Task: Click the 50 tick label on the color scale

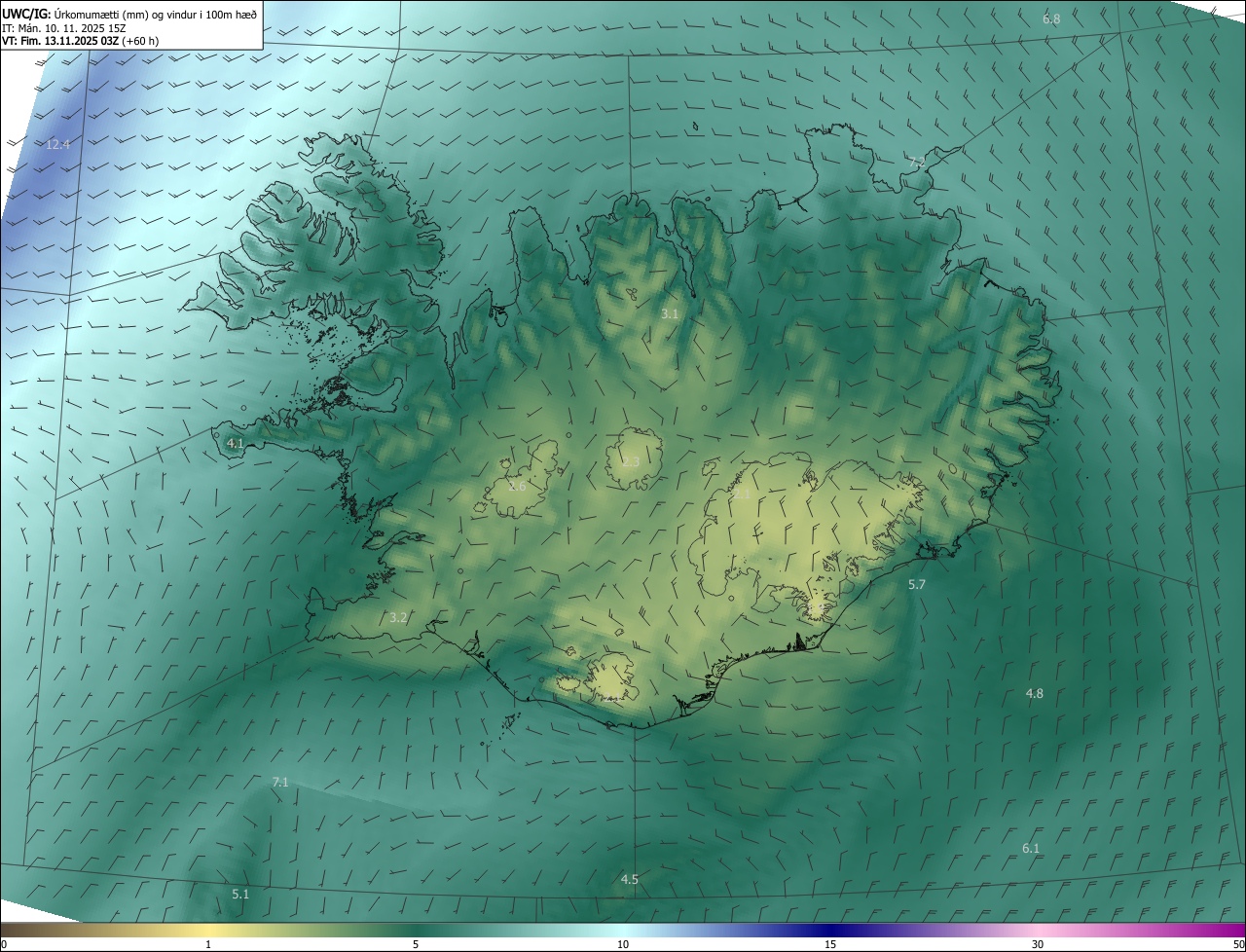Action: pyautogui.click(x=1238, y=944)
